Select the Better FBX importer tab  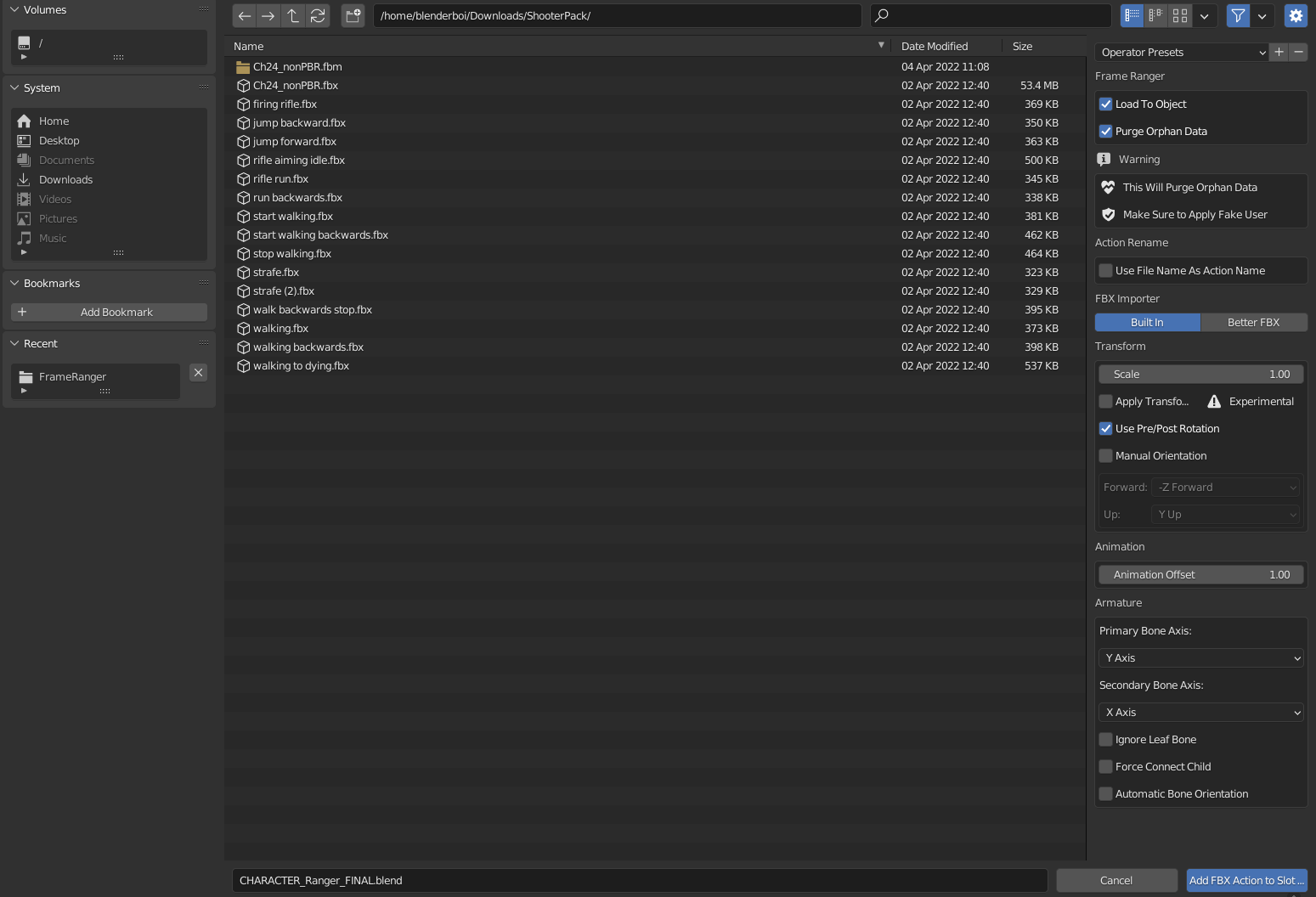tap(1254, 323)
